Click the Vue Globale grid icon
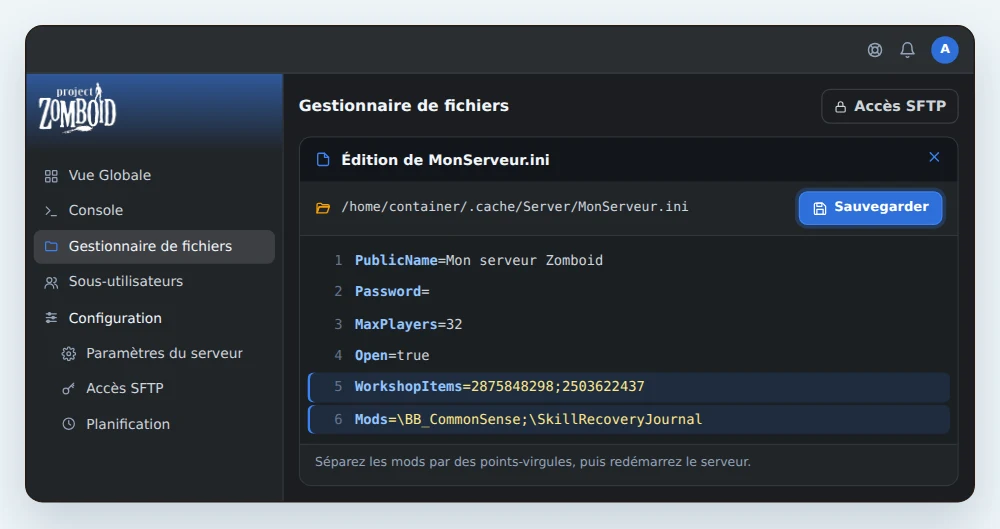 51,175
